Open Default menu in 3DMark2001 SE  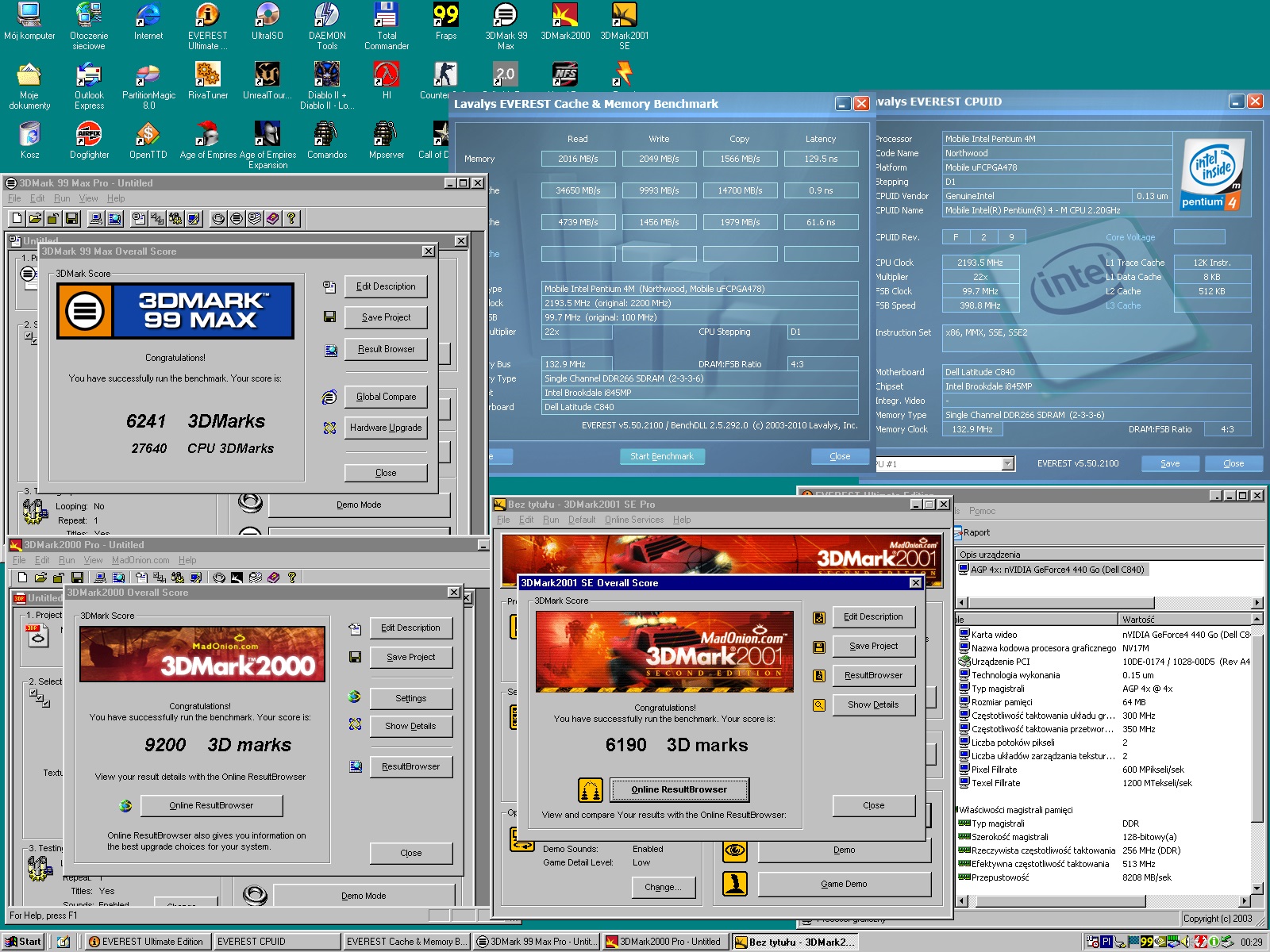coord(582,520)
